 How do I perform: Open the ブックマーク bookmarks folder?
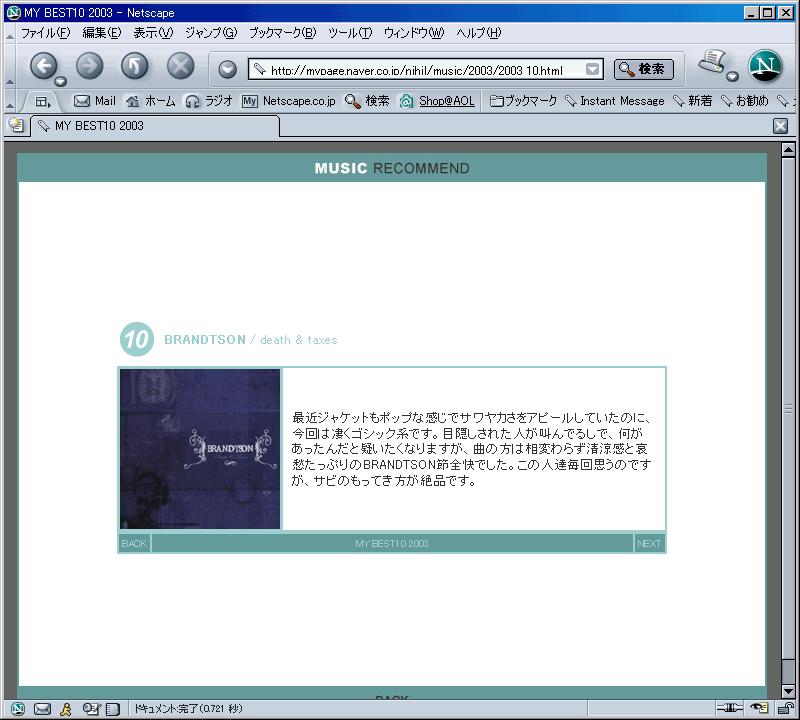tap(523, 101)
